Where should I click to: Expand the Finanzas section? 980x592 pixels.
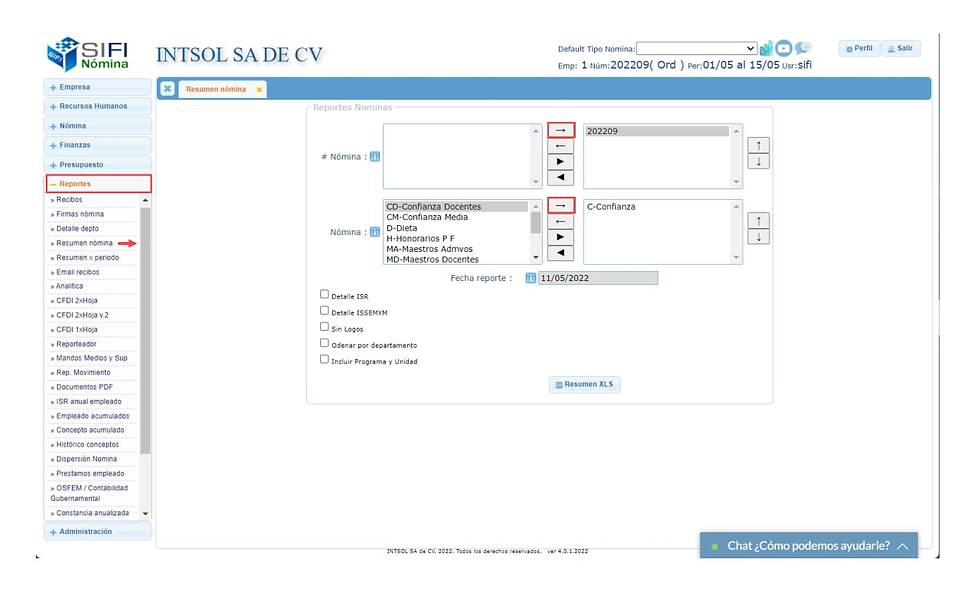[98, 145]
